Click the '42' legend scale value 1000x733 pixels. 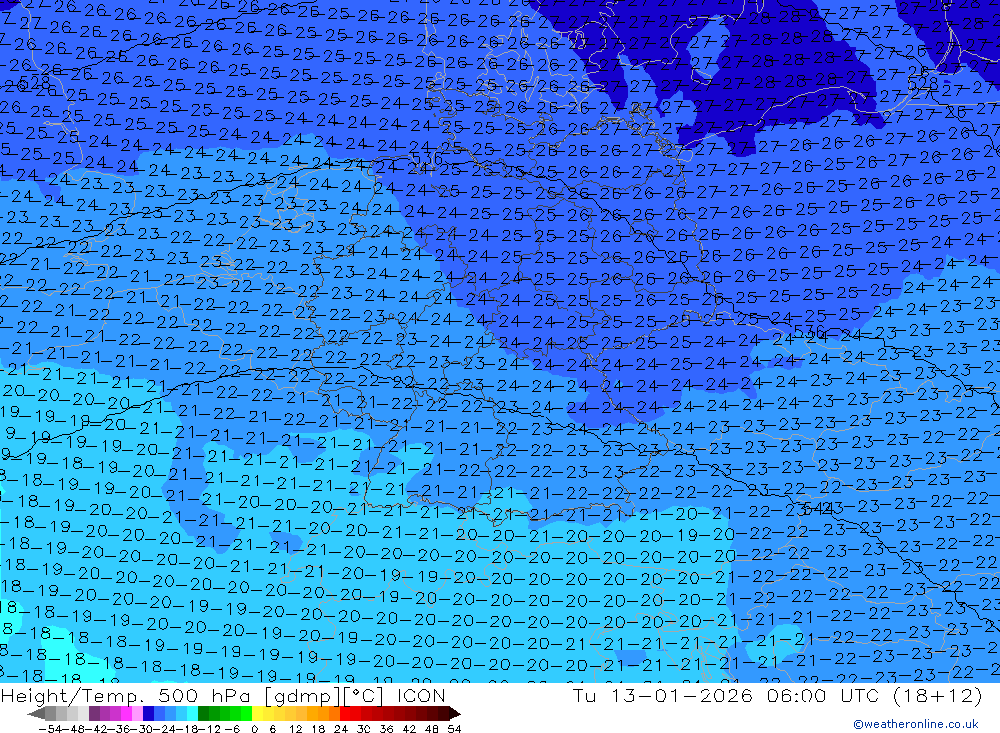[409, 729]
